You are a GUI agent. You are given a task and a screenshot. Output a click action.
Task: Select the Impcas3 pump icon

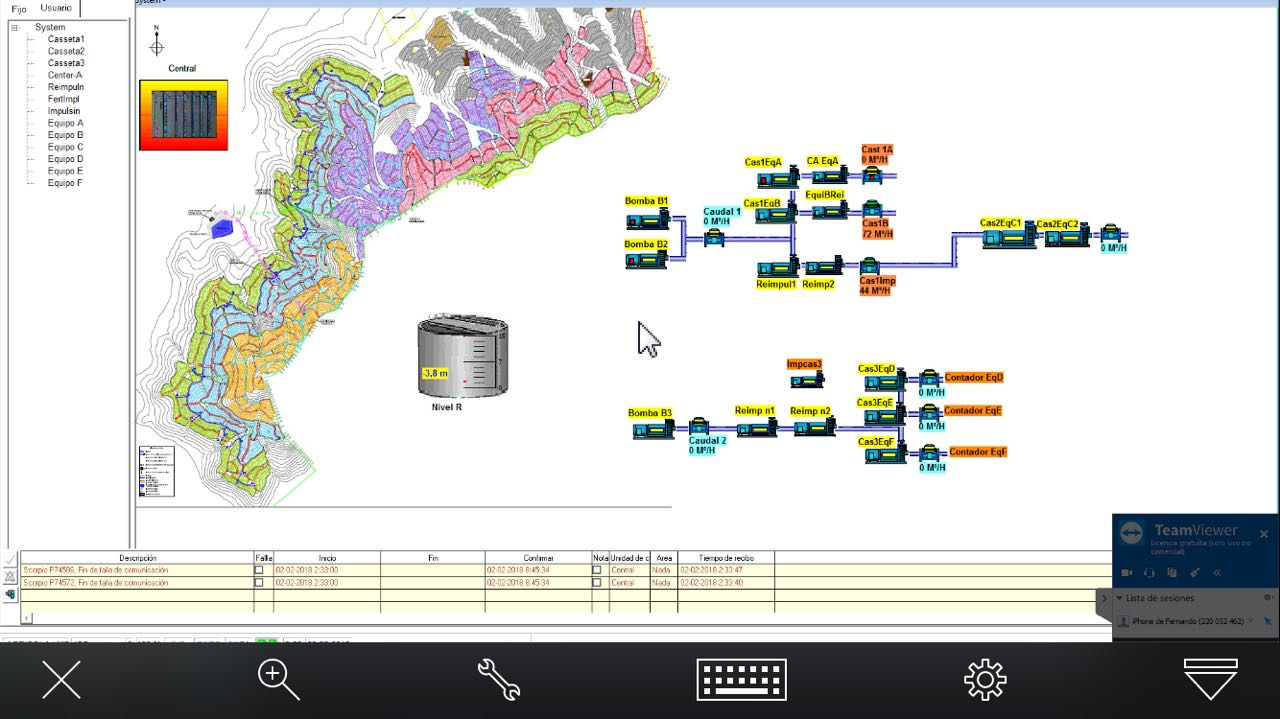point(806,381)
